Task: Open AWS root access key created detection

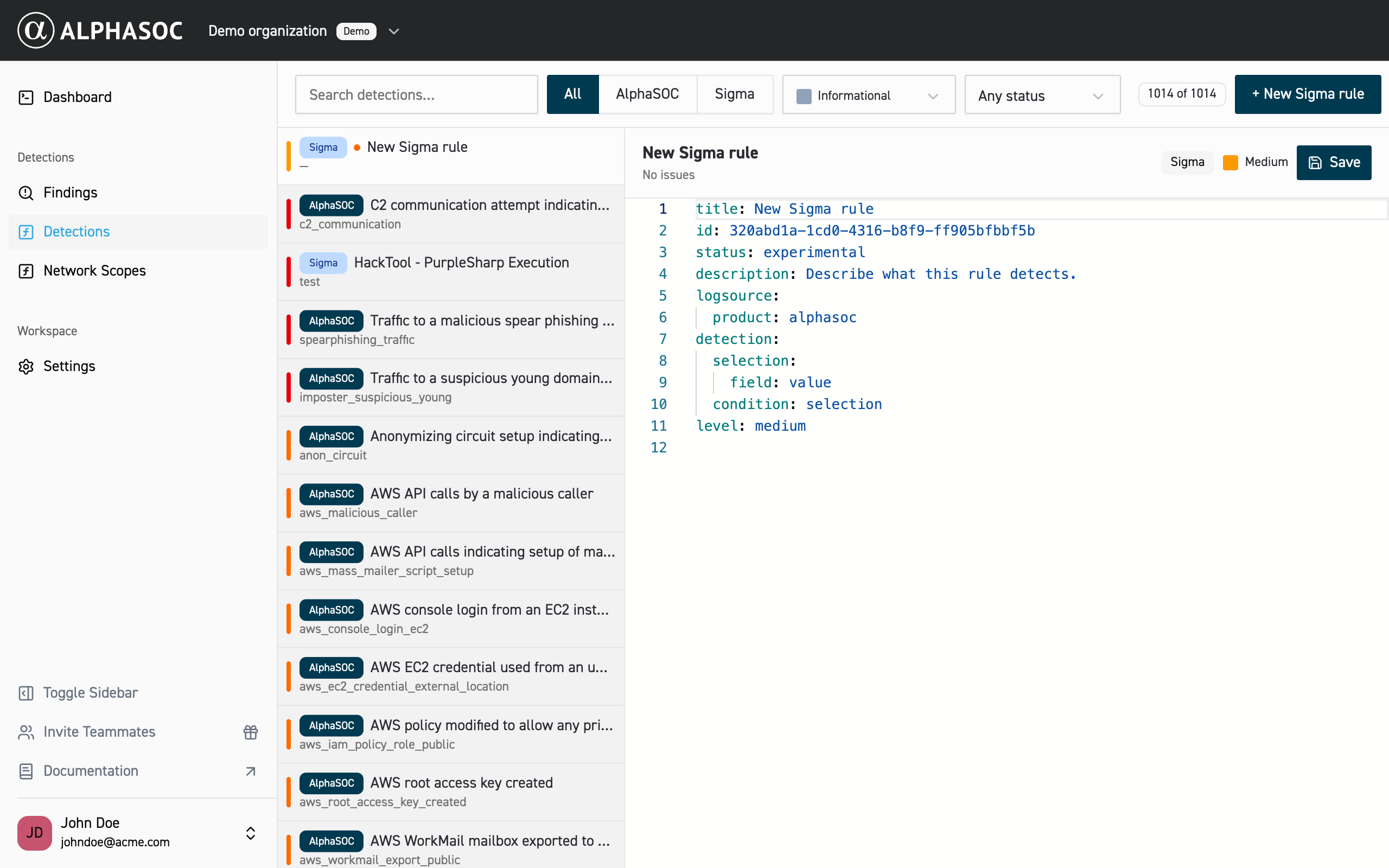Action: 451,792
